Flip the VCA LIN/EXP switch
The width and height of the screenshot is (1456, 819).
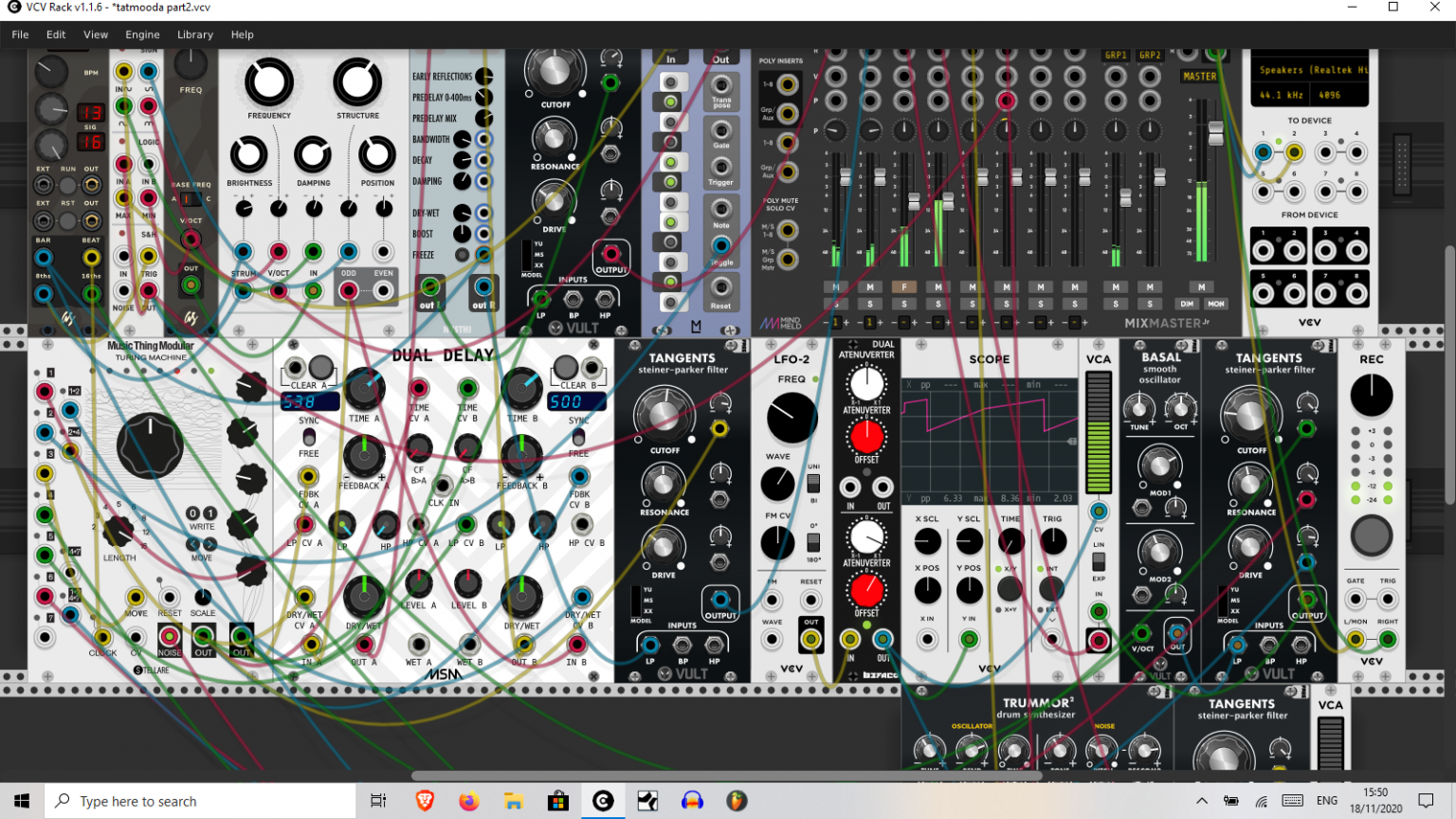[x=1099, y=561]
